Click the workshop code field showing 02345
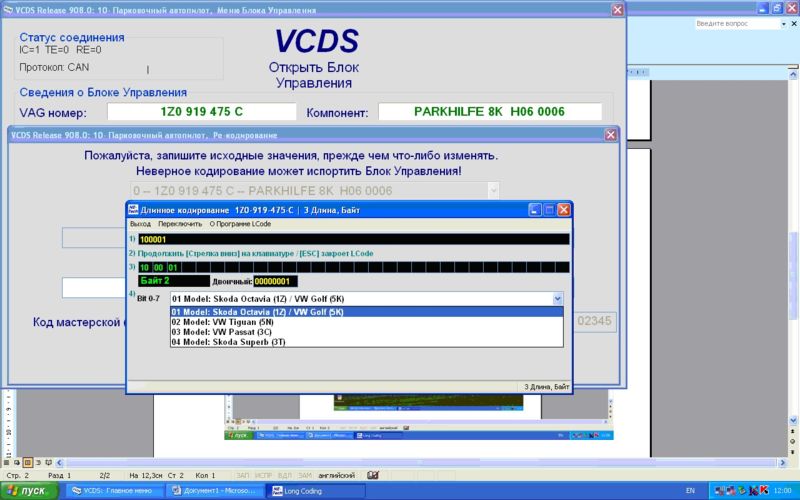This screenshot has width=800, height=500. pyautogui.click(x=594, y=321)
